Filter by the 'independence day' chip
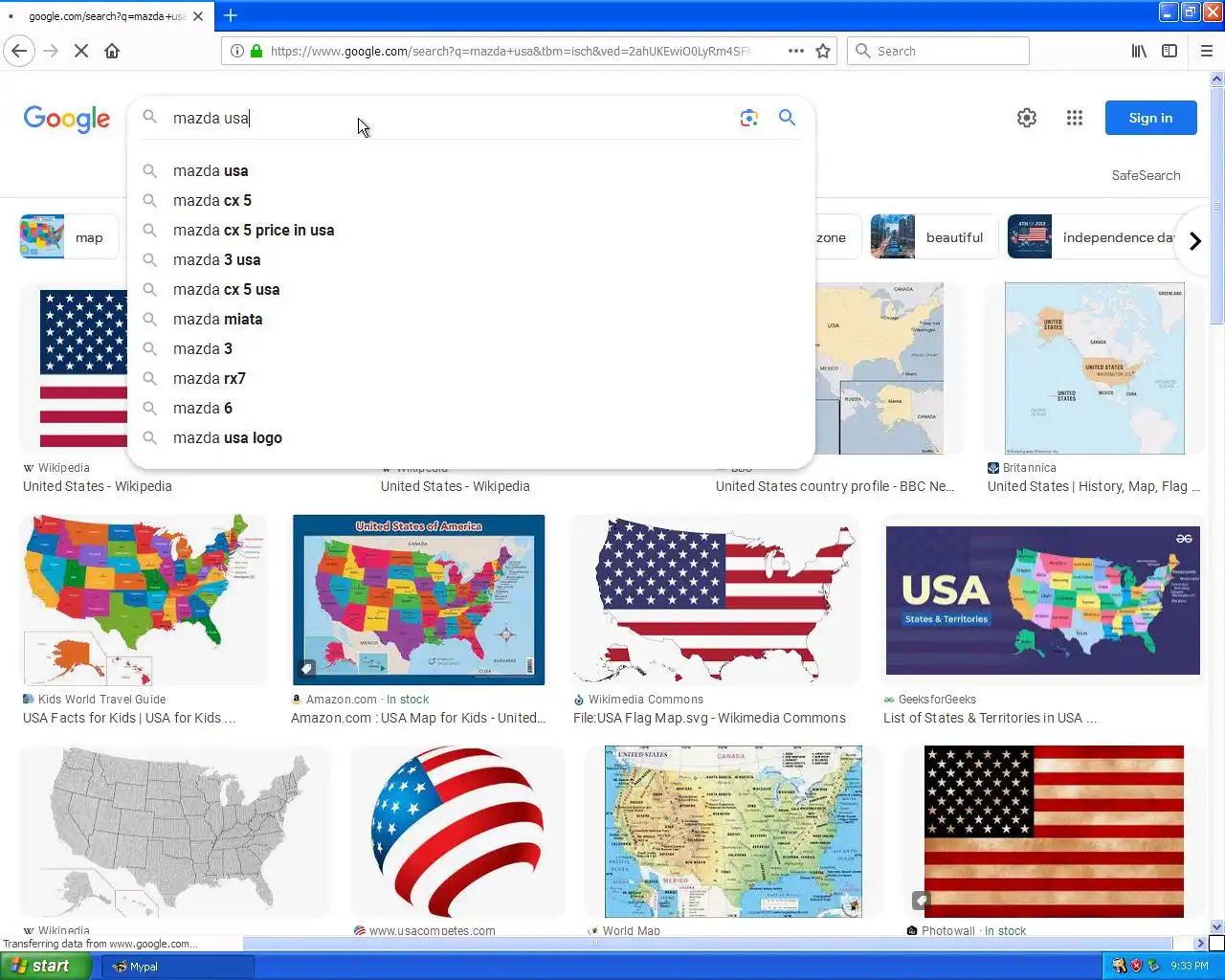Viewport: 1225px width, 980px height. point(1091,237)
